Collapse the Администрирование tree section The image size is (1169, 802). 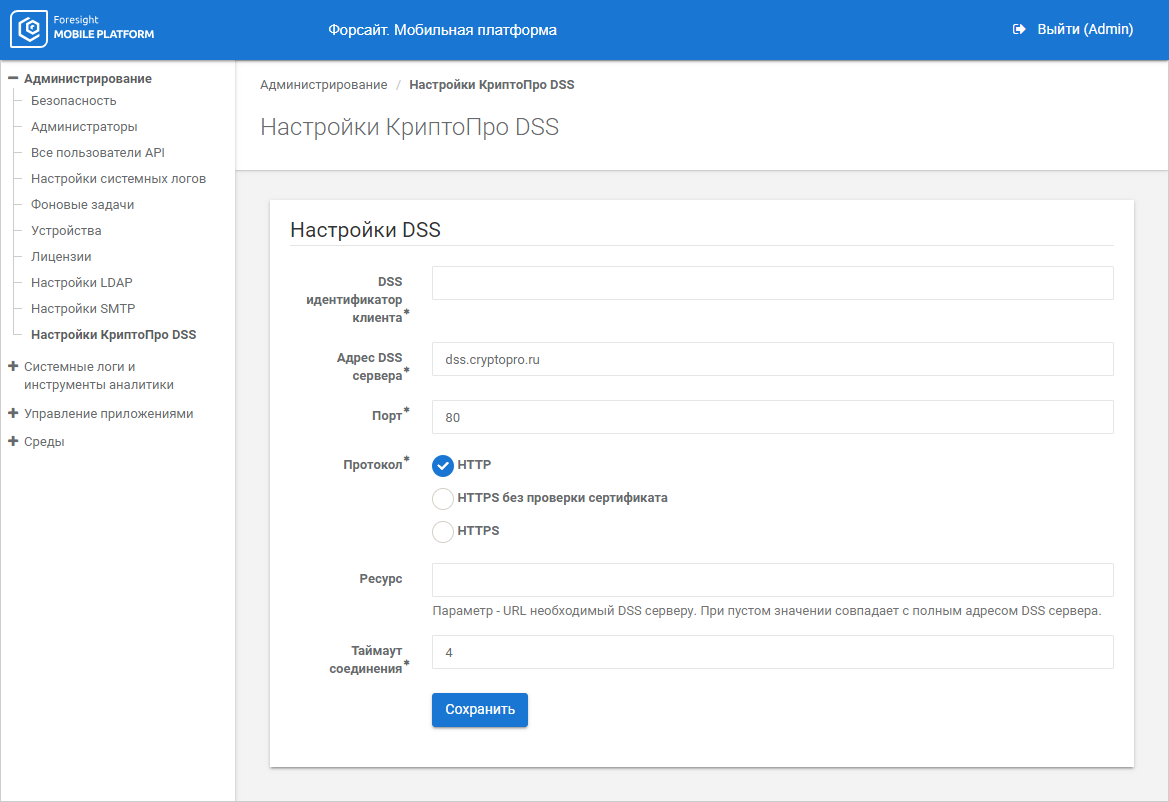point(13,78)
